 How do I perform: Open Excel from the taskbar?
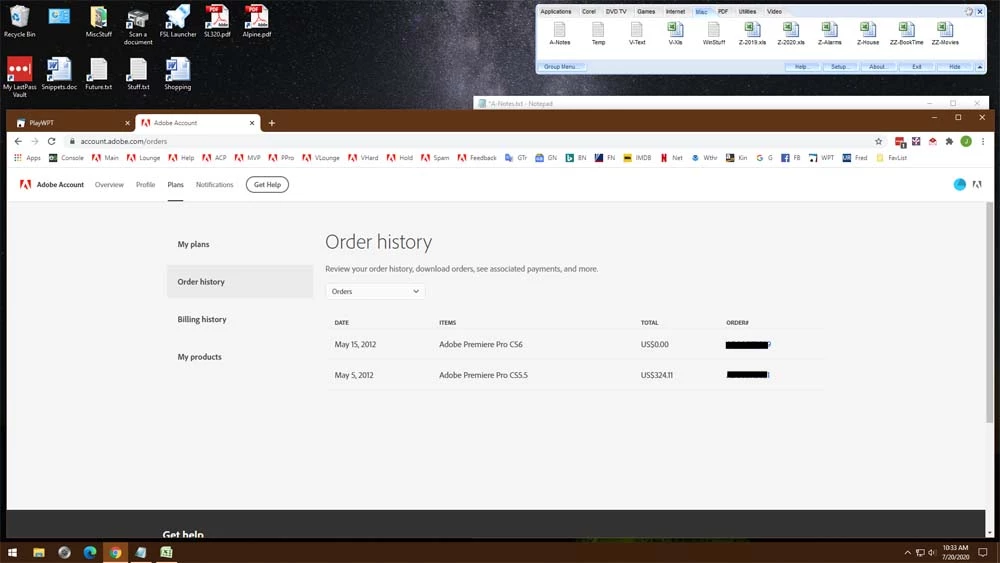(x=166, y=552)
